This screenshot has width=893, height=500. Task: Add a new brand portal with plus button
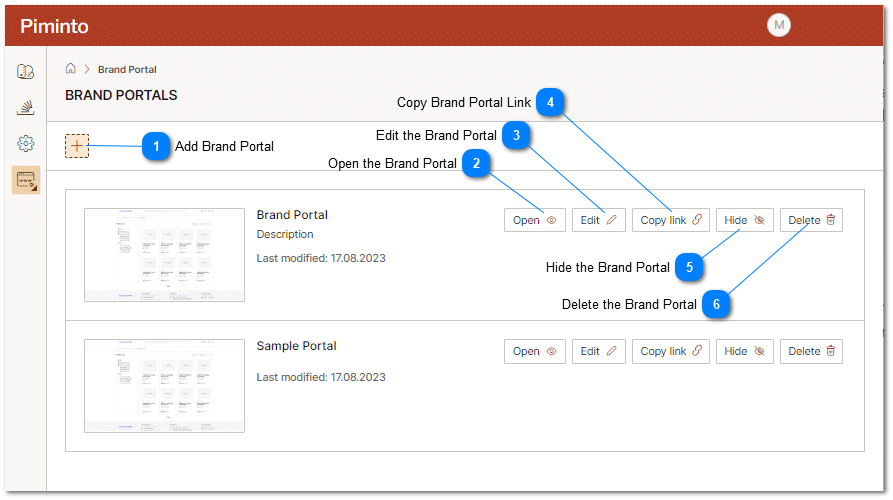pyautogui.click(x=77, y=146)
